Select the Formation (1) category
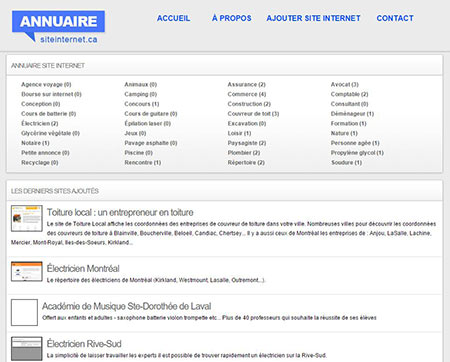The width and height of the screenshot is (450, 362). [x=349, y=123]
